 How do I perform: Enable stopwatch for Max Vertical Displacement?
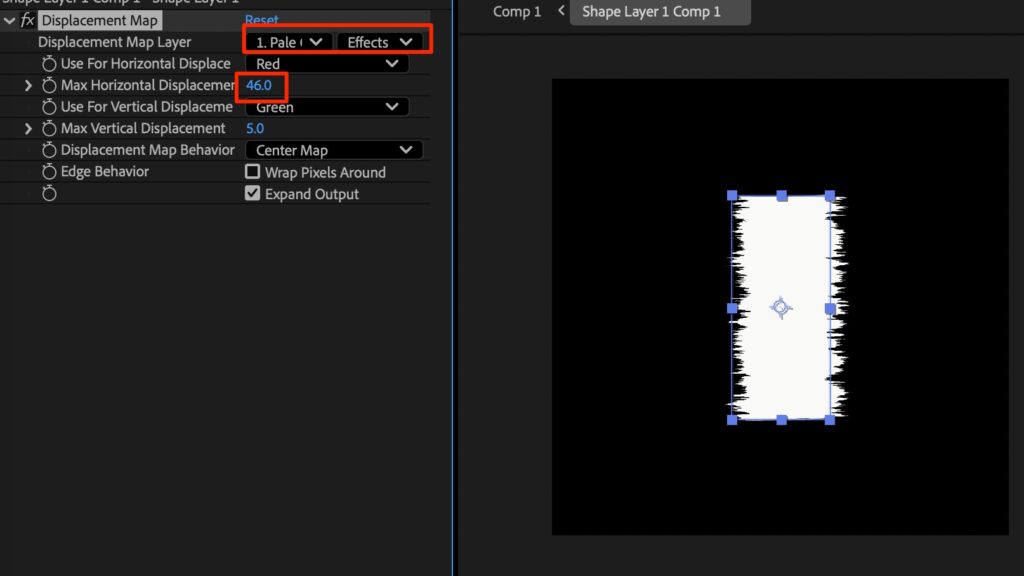(x=49, y=129)
